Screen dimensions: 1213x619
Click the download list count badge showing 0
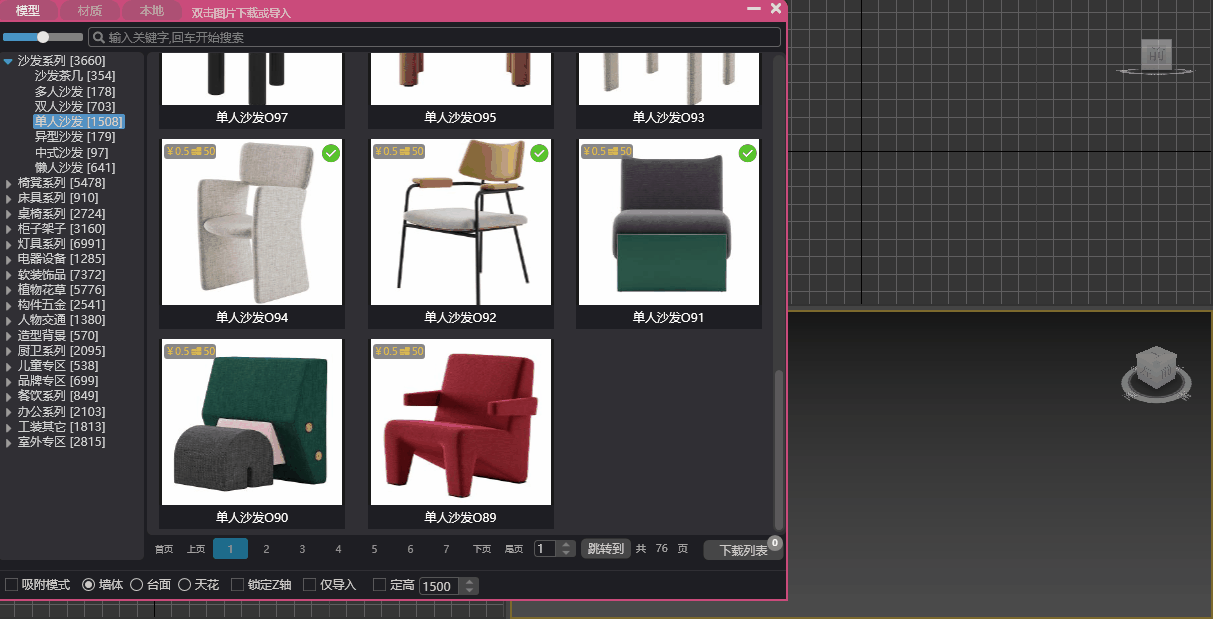tap(774, 542)
